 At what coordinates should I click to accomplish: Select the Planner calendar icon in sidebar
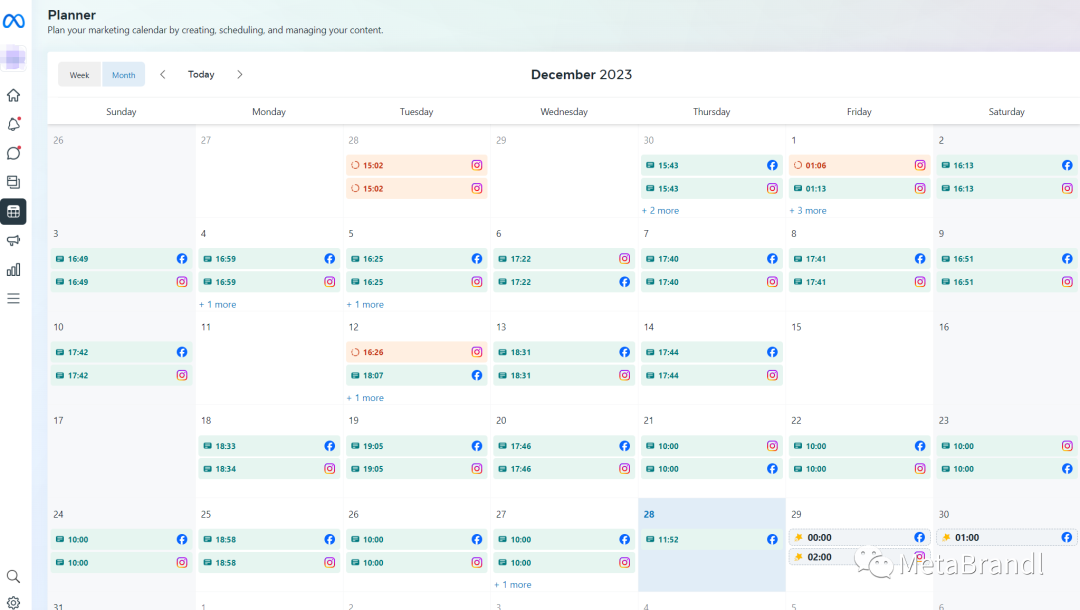click(x=13, y=211)
